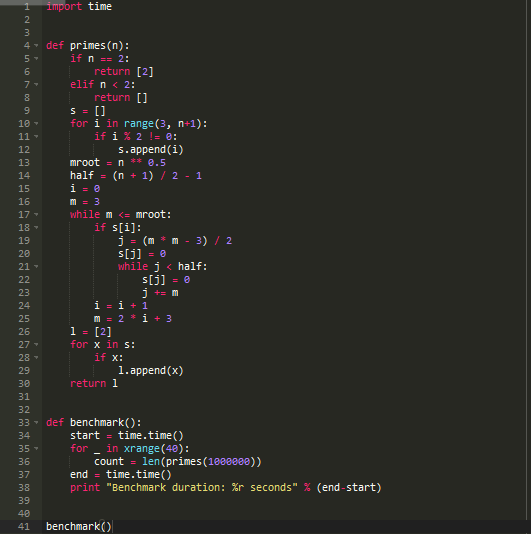The width and height of the screenshot is (531, 534).
Task: Collapse the xrange loop at line 35
Action: 36,449
